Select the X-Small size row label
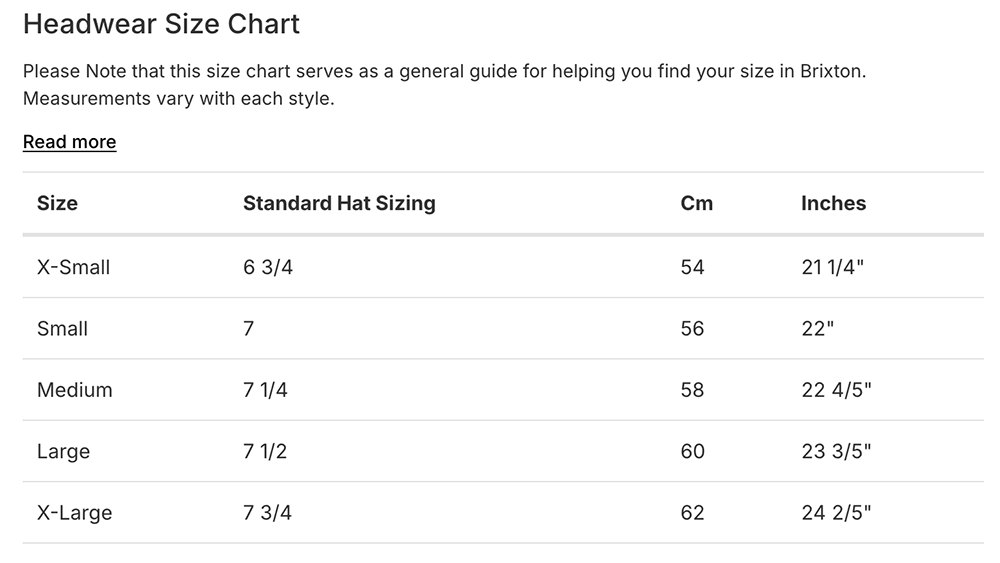 [x=73, y=267]
